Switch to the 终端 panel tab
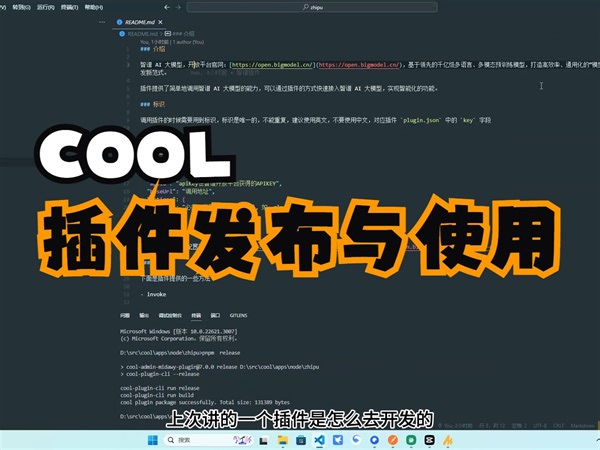Image resolution: width=600 pixels, height=450 pixels. click(196, 315)
